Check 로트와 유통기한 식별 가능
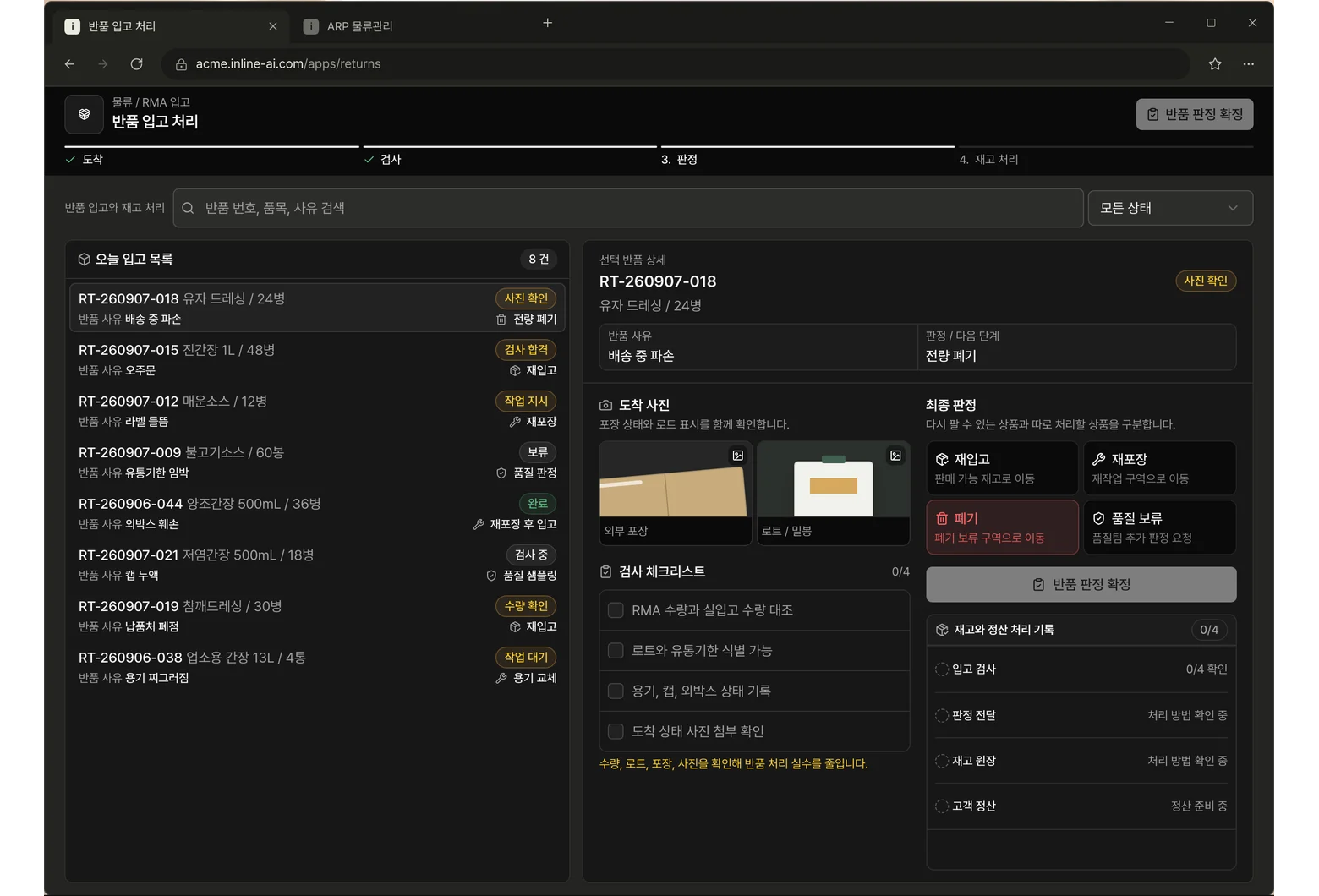Screen dimensions: 1319x896 tap(616, 651)
